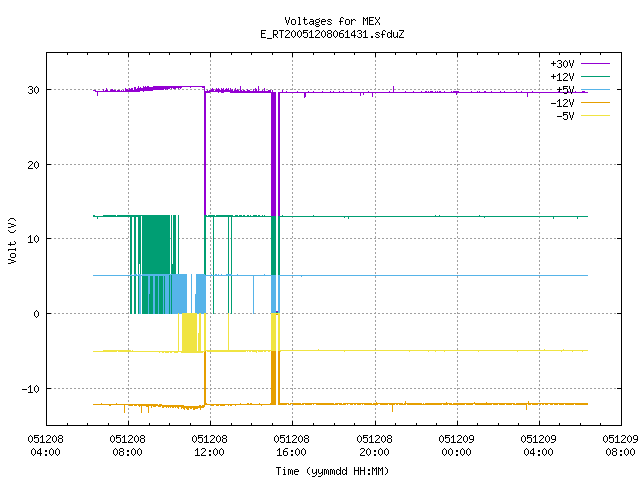Click the x-axis tick 051208 08:00
Screen dimensions: 640x480
(128, 446)
